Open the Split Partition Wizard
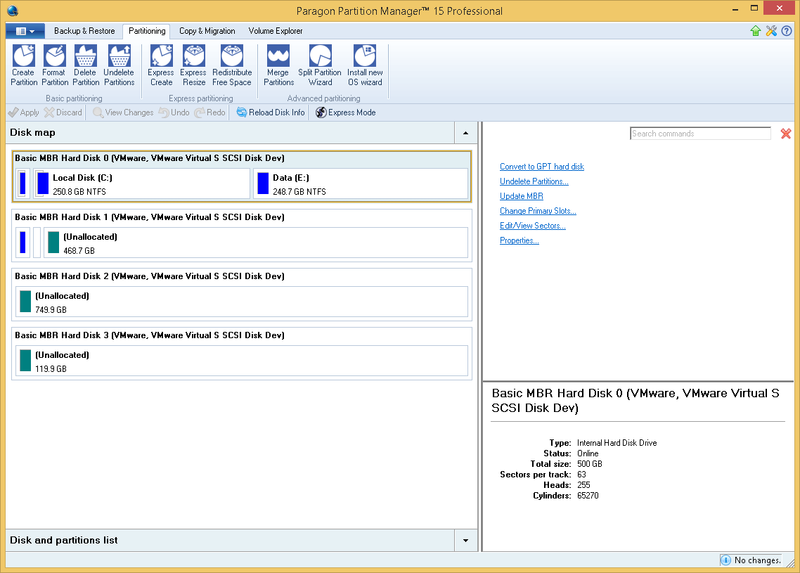The height and width of the screenshot is (573, 800). (319, 65)
